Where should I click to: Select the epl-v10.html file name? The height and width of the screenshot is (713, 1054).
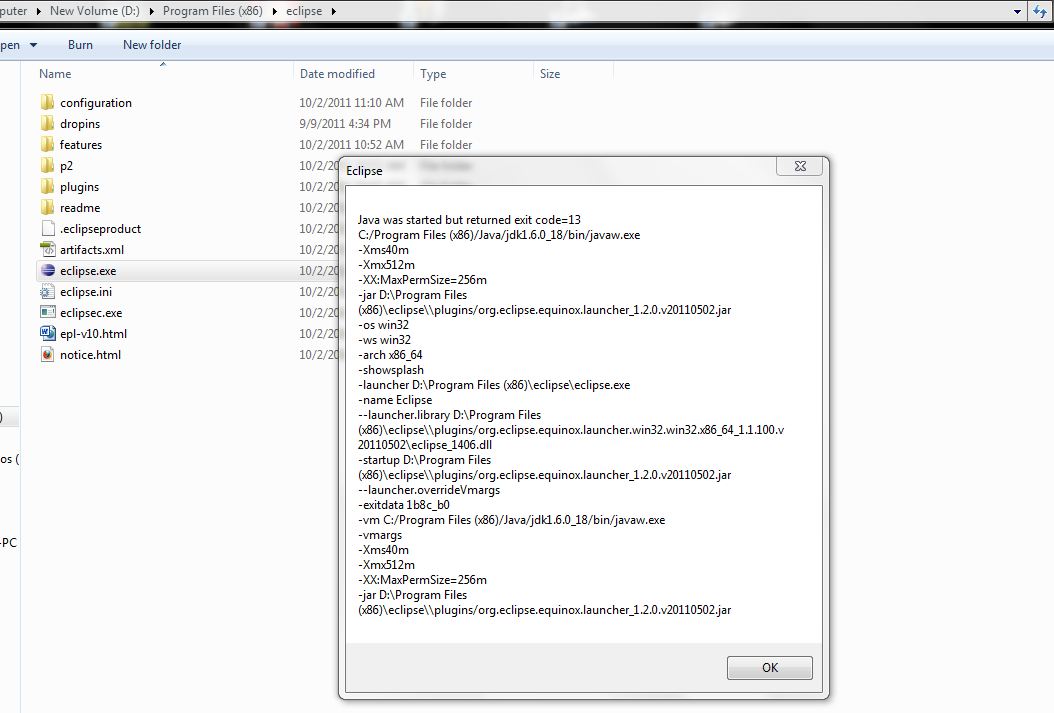point(93,334)
